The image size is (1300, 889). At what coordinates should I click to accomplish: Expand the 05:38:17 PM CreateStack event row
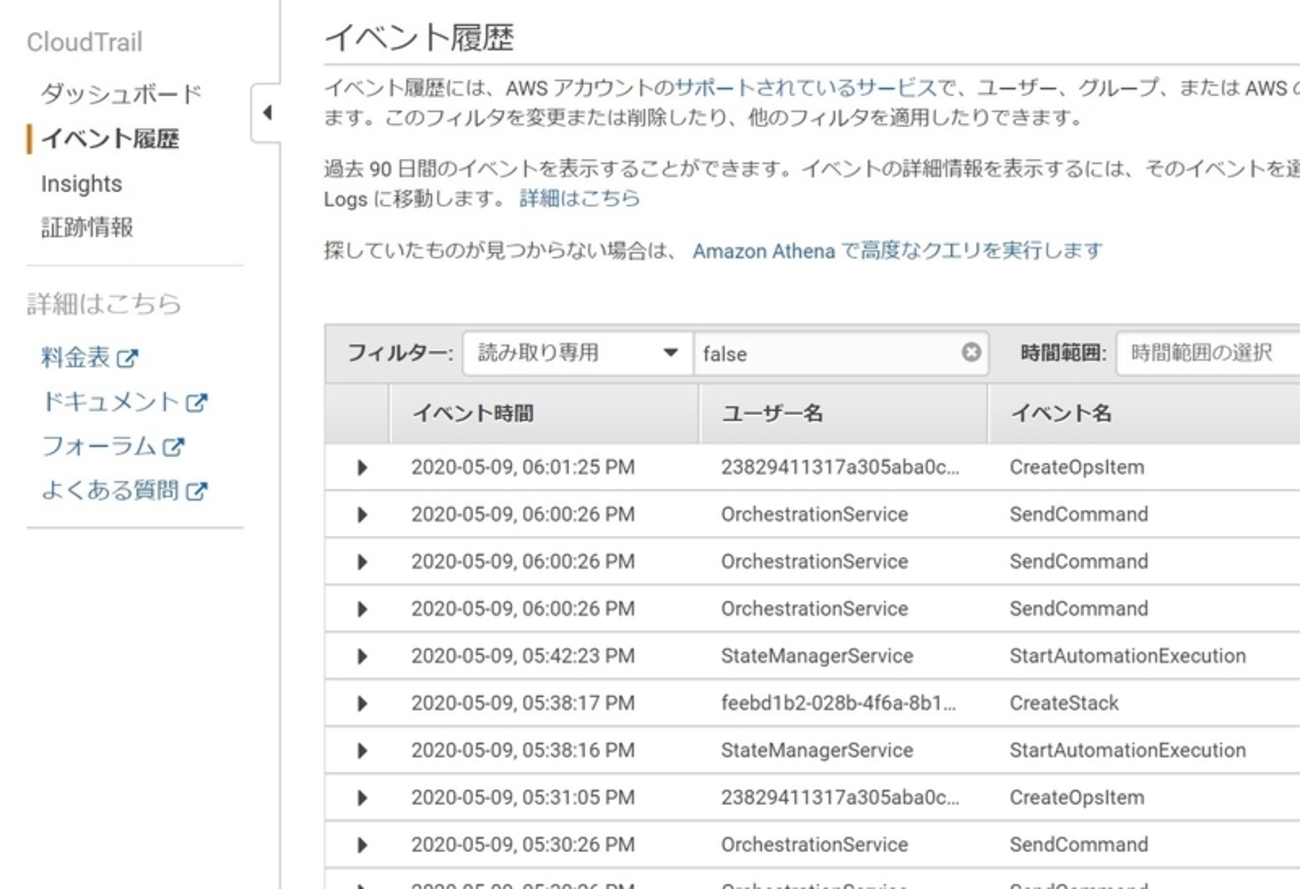pos(362,703)
